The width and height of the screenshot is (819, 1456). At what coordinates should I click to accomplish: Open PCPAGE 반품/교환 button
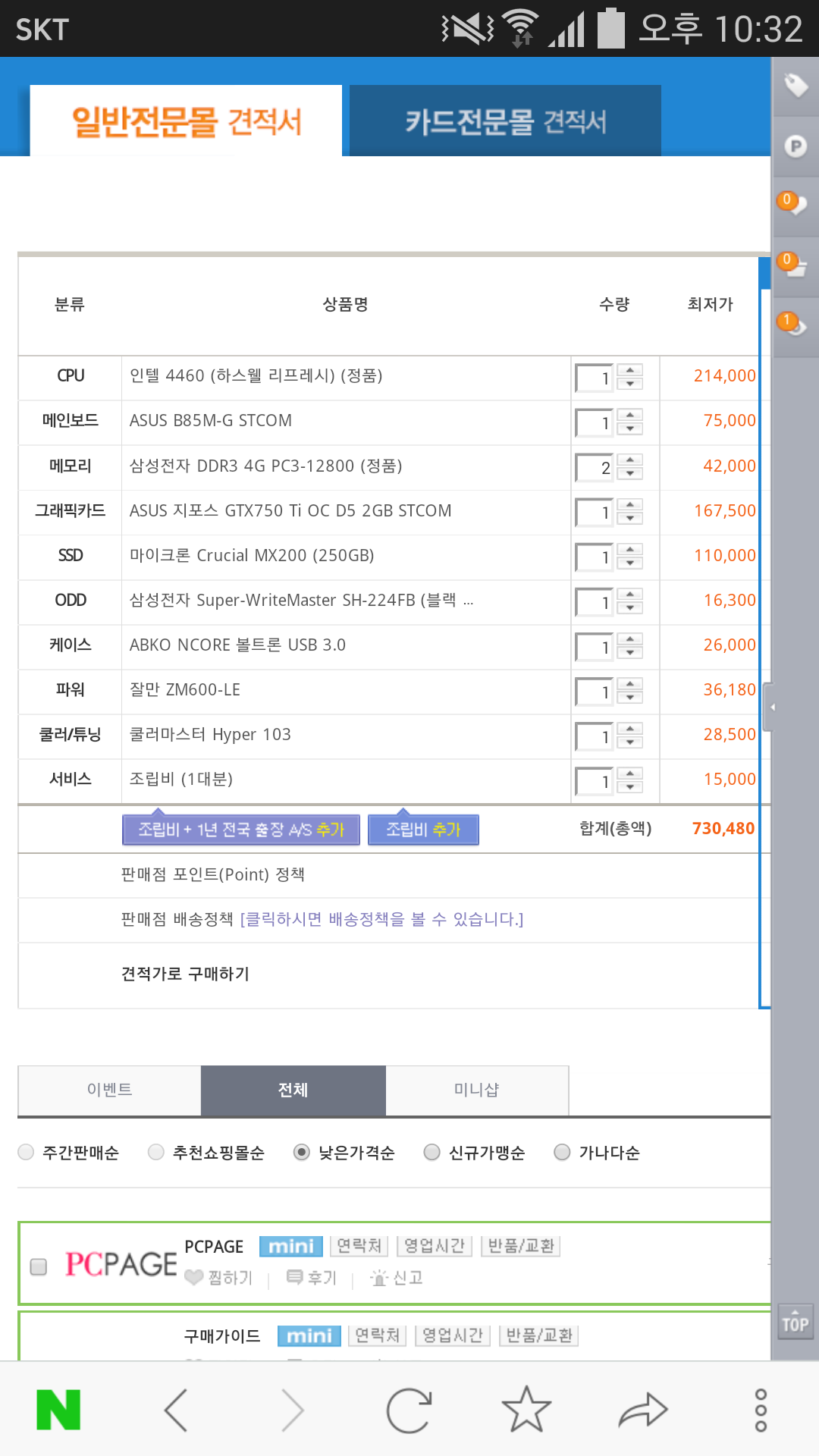(521, 1246)
